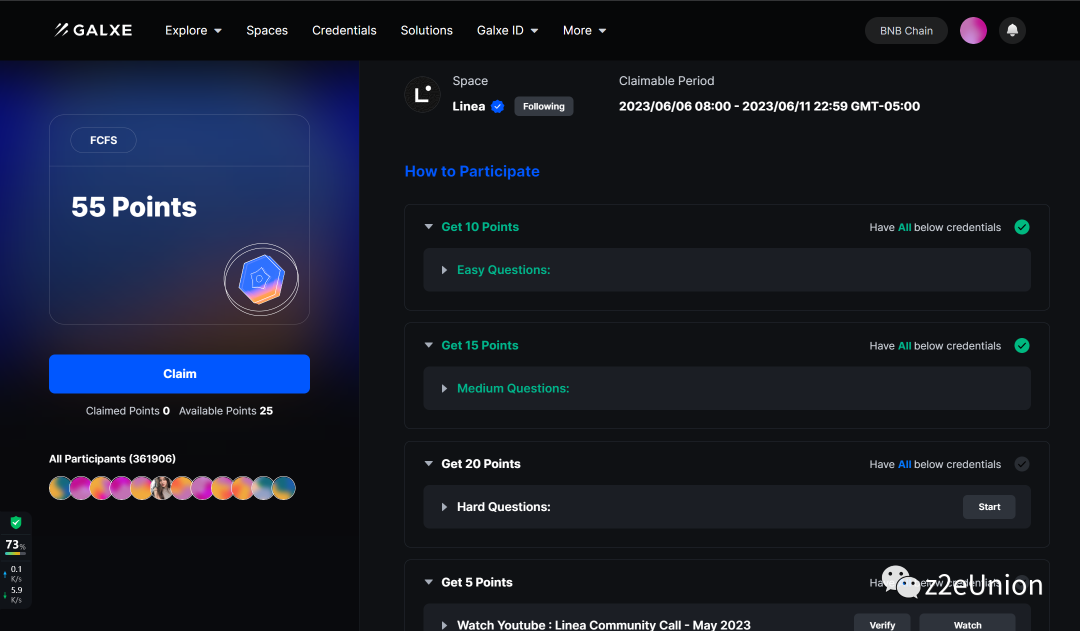The image size is (1080, 631).
Task: Click the Linea space logo icon
Action: pos(422,95)
